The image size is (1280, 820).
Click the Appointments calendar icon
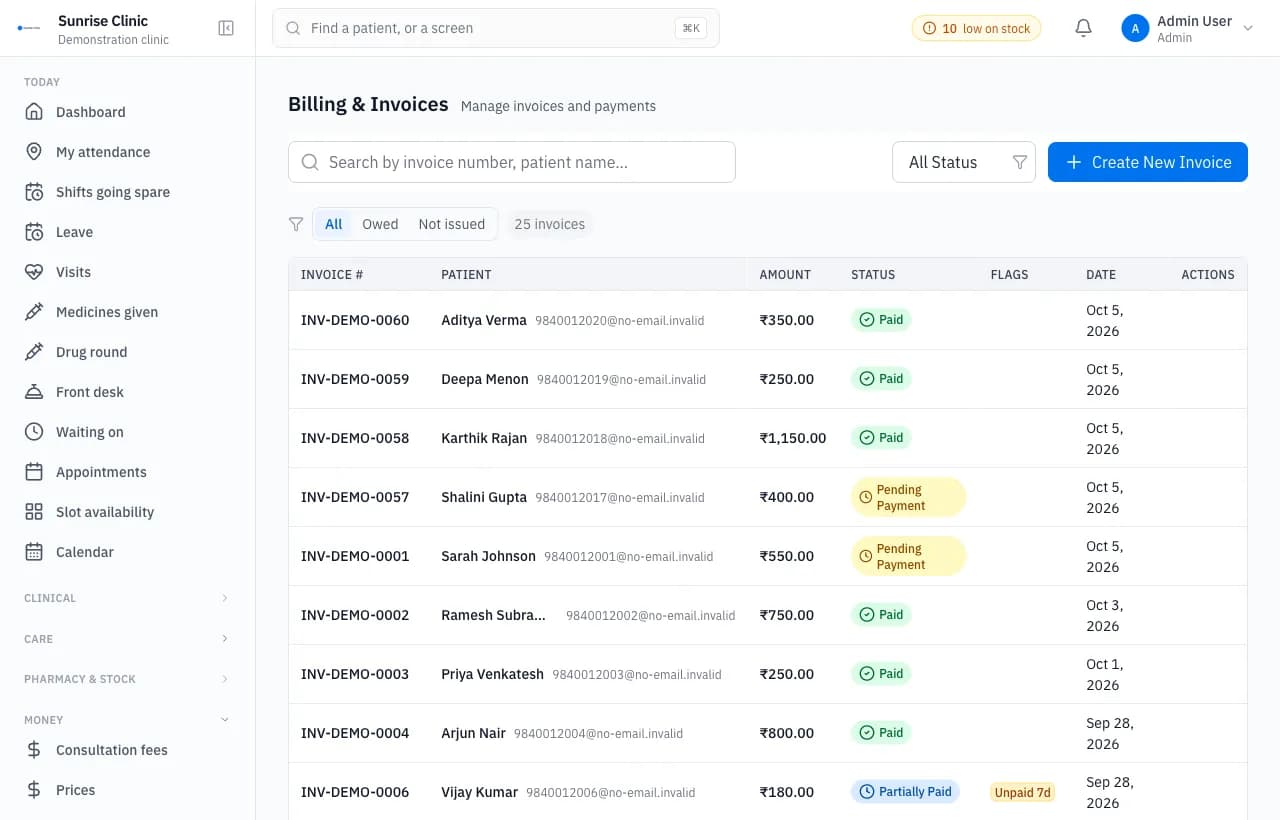coord(34,472)
